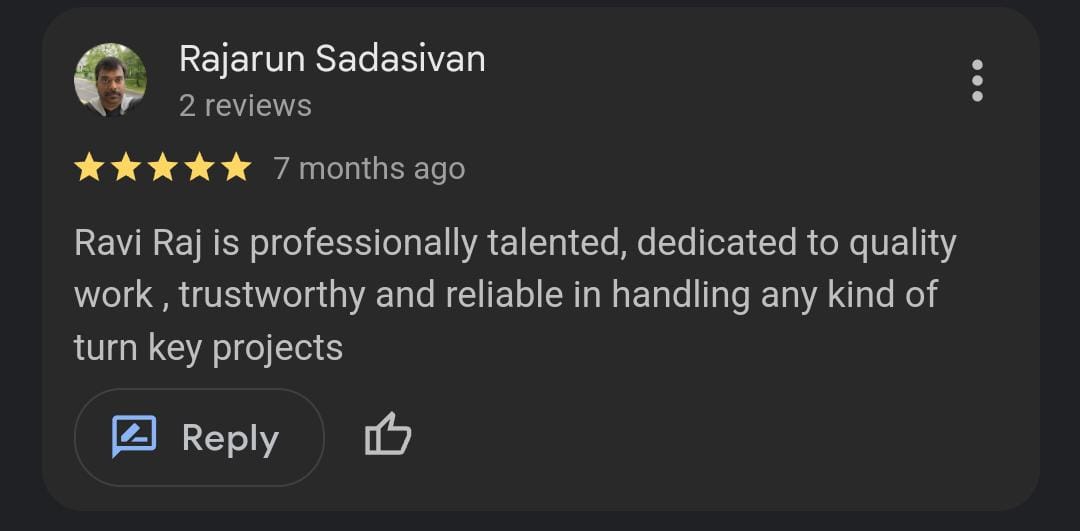Click the first yellow rating star
Viewport: 1080px width, 531px height.
point(89,168)
